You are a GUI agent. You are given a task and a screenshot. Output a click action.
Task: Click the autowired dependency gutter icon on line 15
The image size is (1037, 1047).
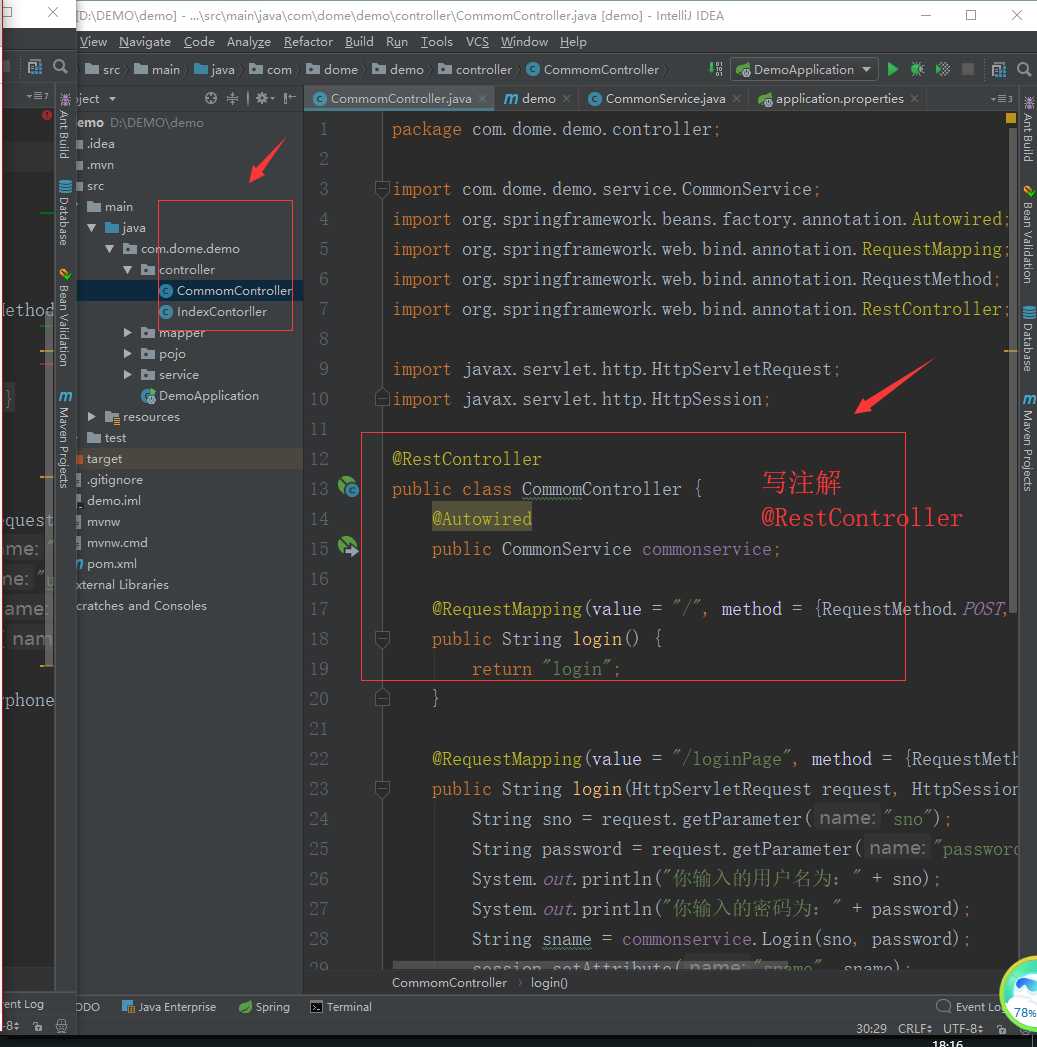[348, 547]
